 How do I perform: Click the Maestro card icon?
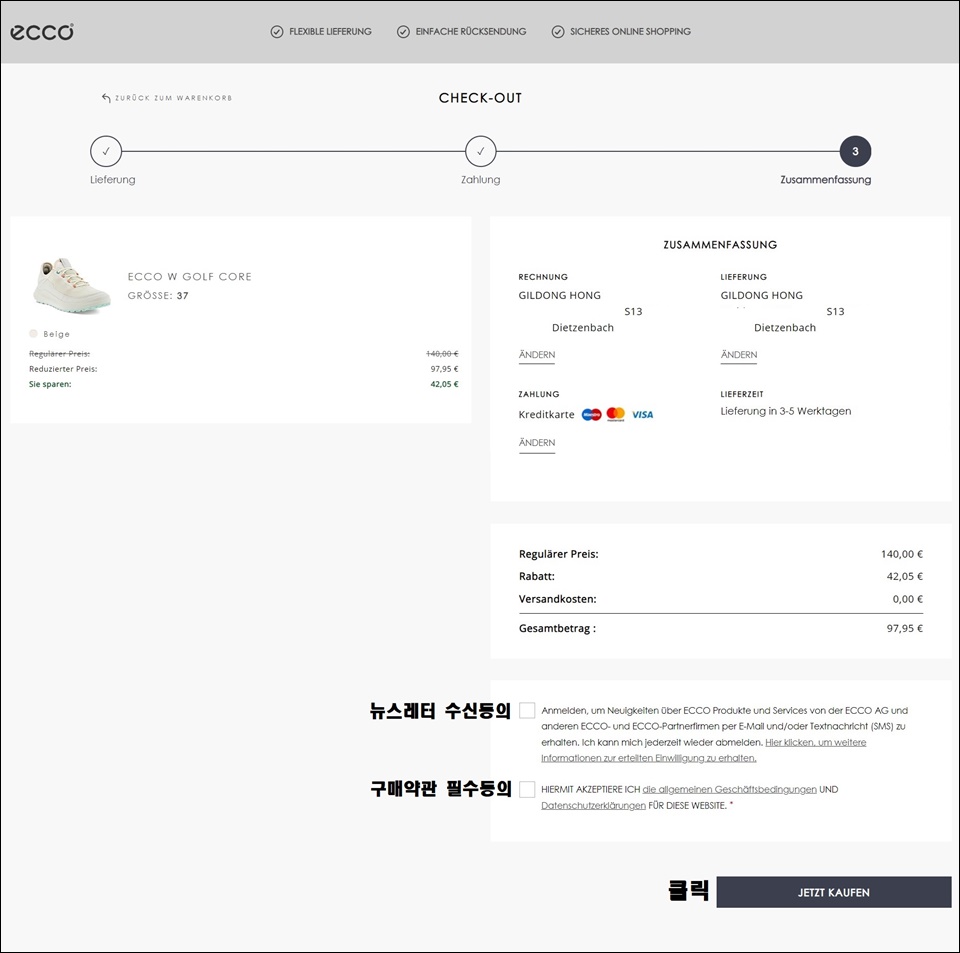tap(591, 415)
